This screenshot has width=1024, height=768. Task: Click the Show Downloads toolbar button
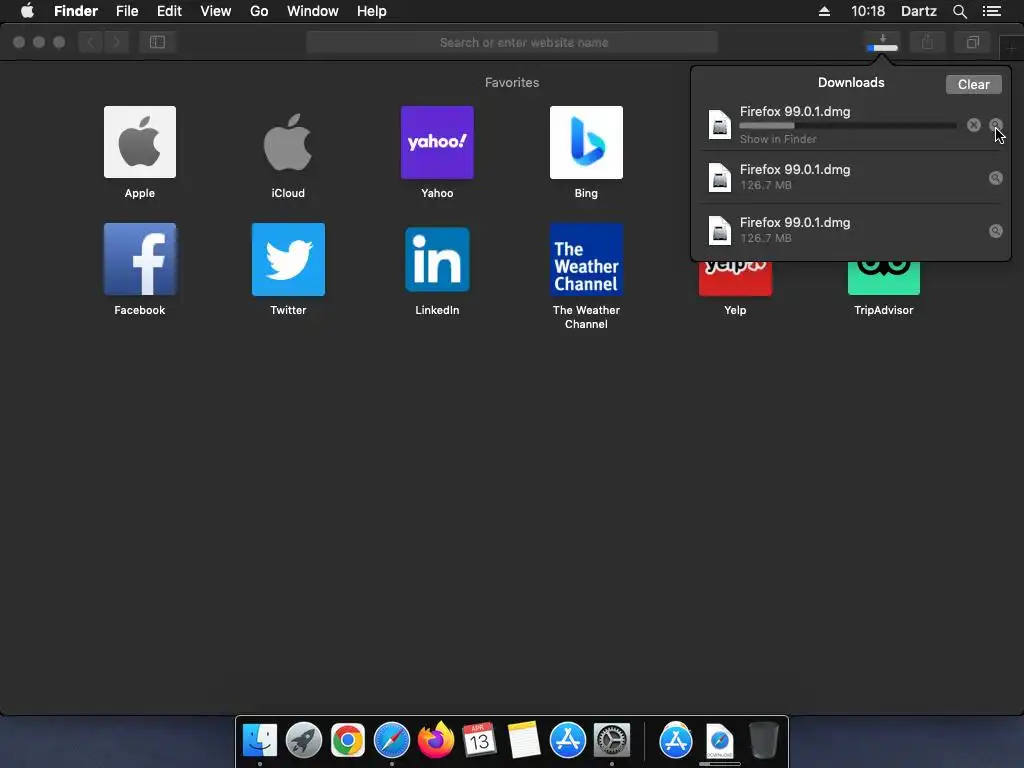(882, 42)
